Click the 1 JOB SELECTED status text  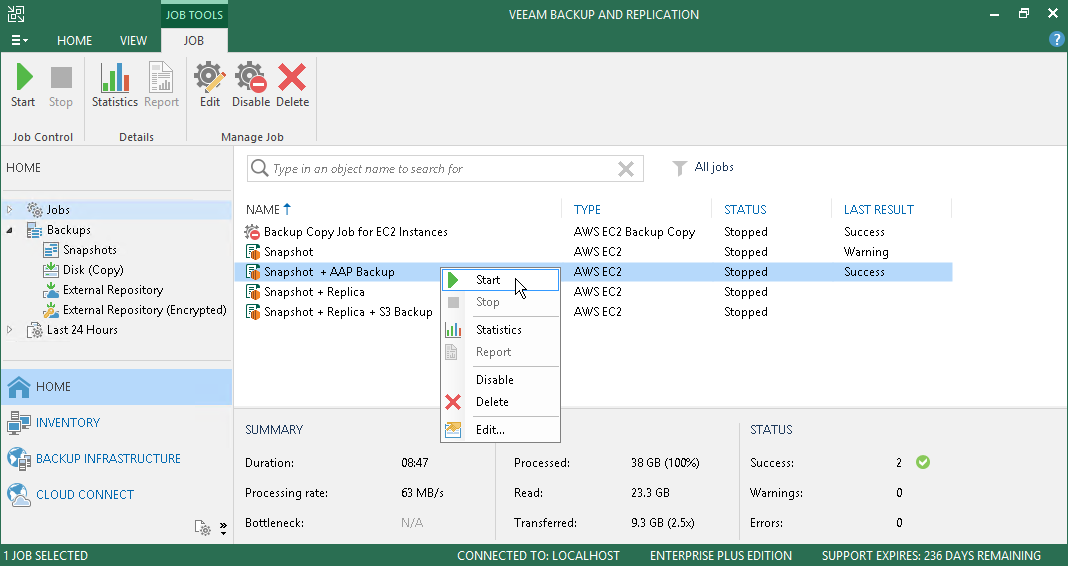click(46, 556)
